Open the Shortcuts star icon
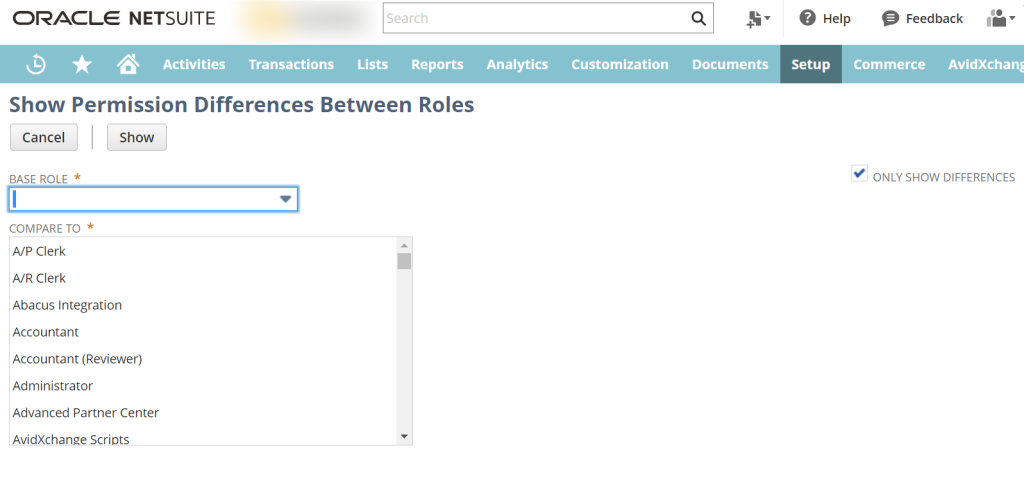The width and height of the screenshot is (1024, 498). pyautogui.click(x=82, y=64)
